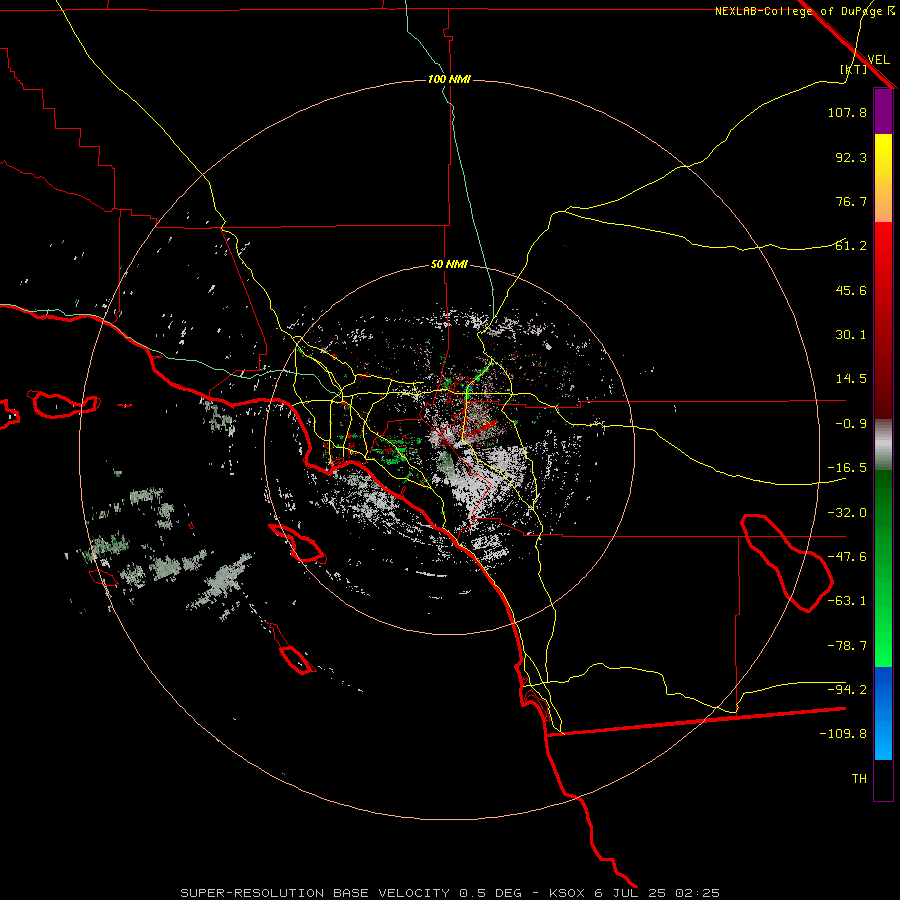Click the [KT] units label
Image resolution: width=900 pixels, height=900 pixels.
854,69
